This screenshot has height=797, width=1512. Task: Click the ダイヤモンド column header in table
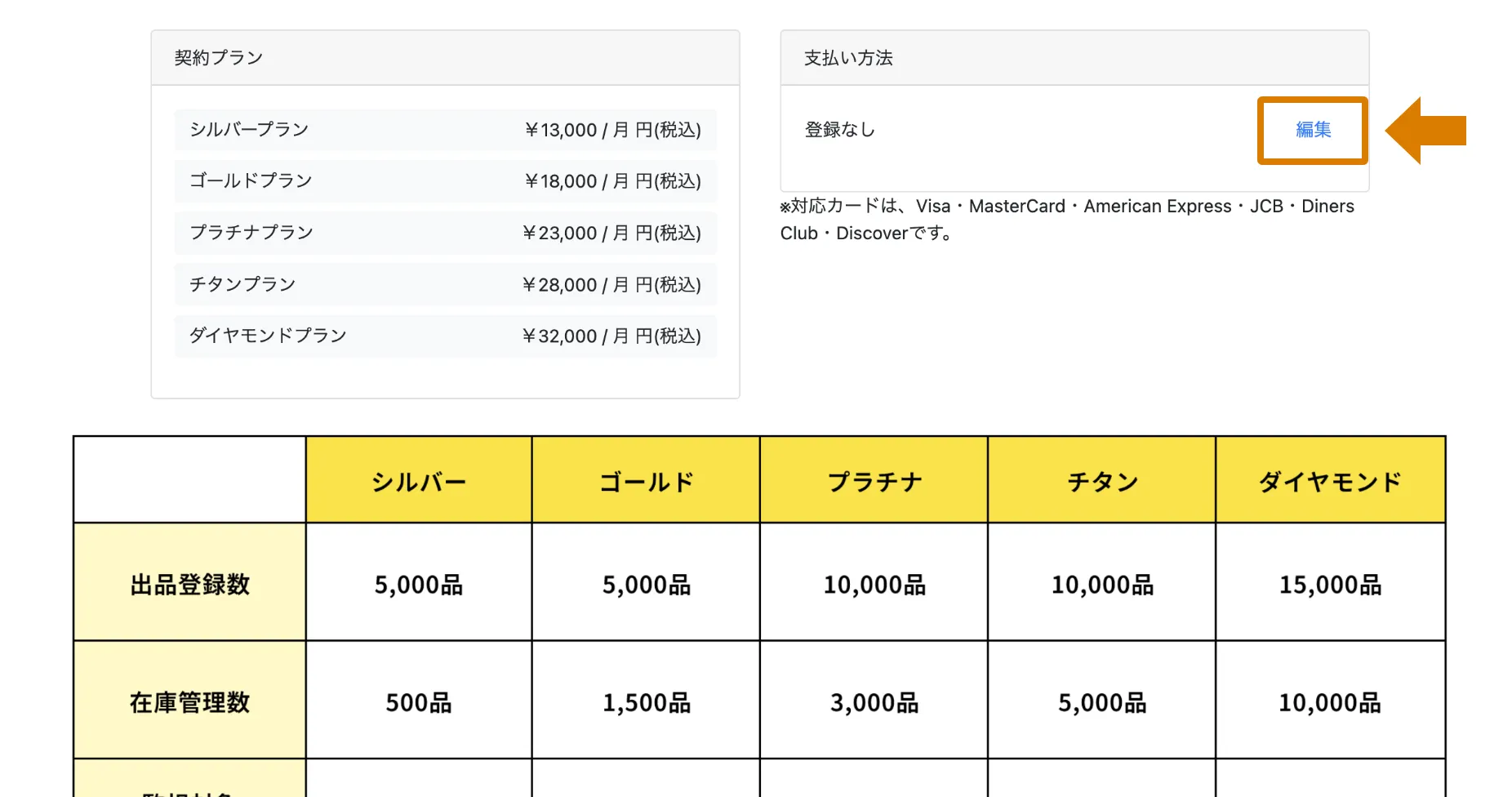coord(1330,482)
